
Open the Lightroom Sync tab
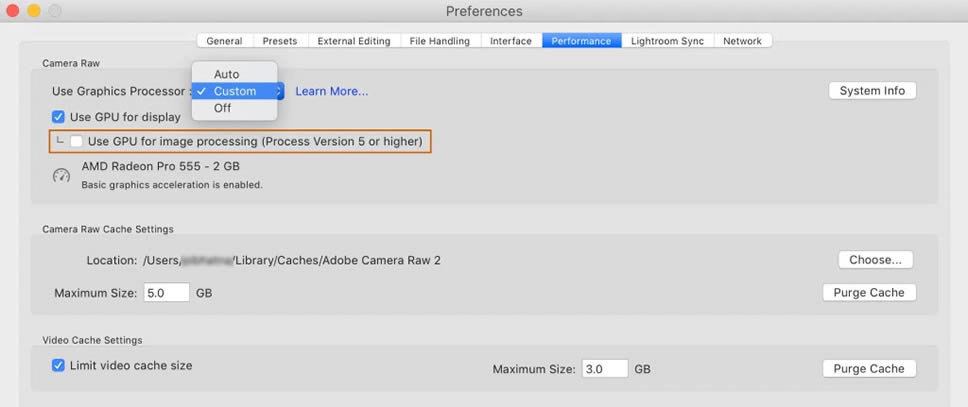[x=667, y=41]
